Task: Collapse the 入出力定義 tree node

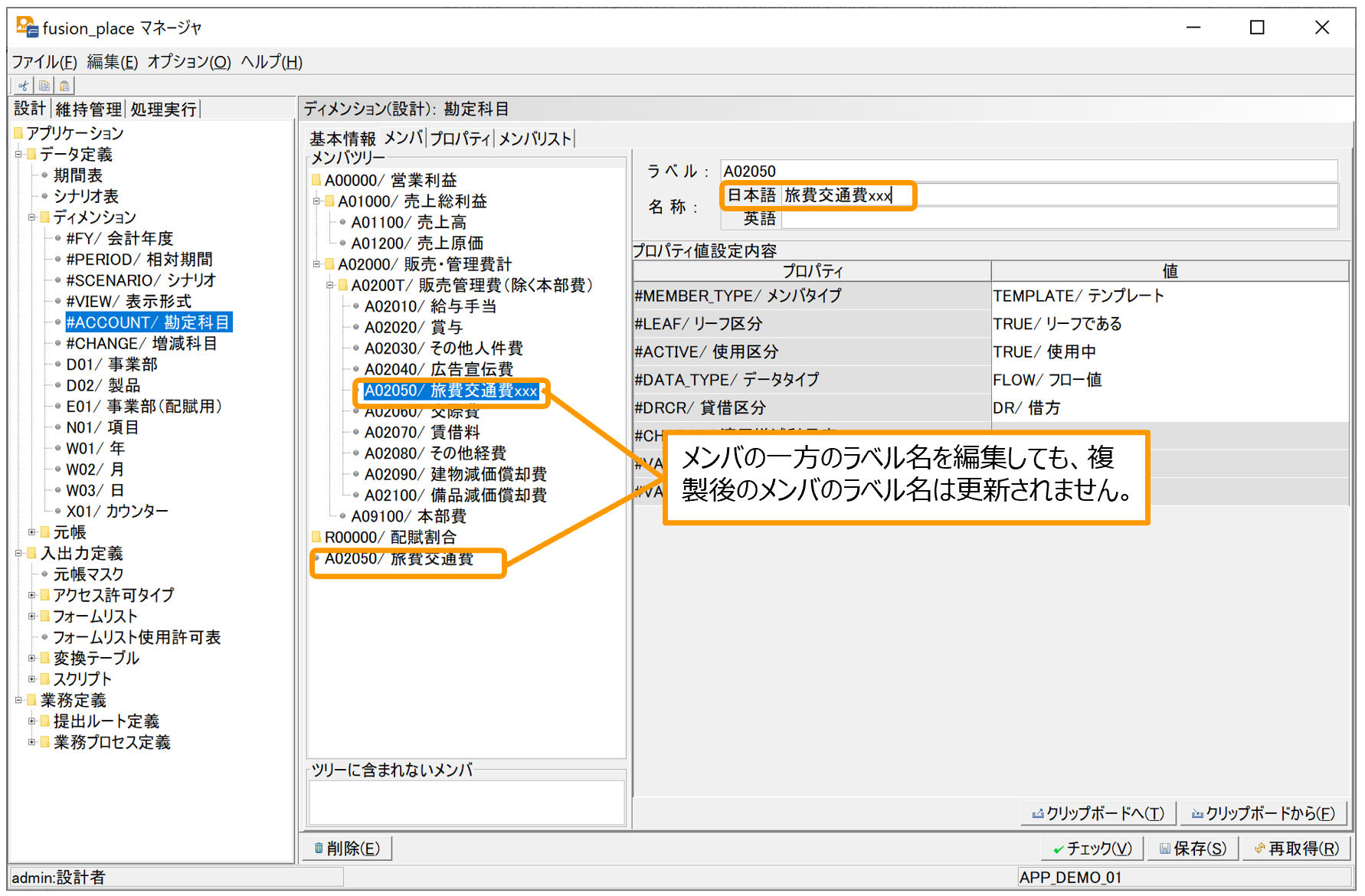Action: tap(19, 553)
